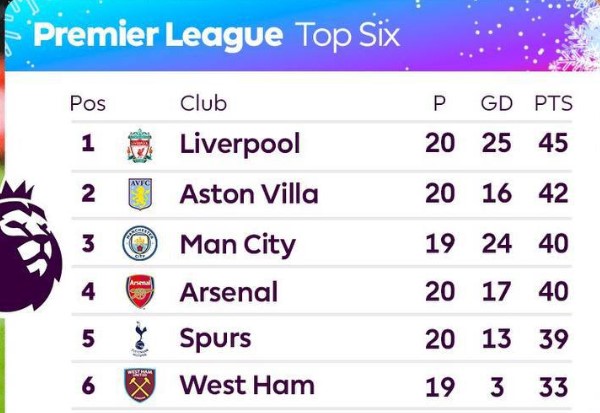The image size is (600, 413).
Task: Click Liverpool's 45 points value
Action: (x=551, y=144)
